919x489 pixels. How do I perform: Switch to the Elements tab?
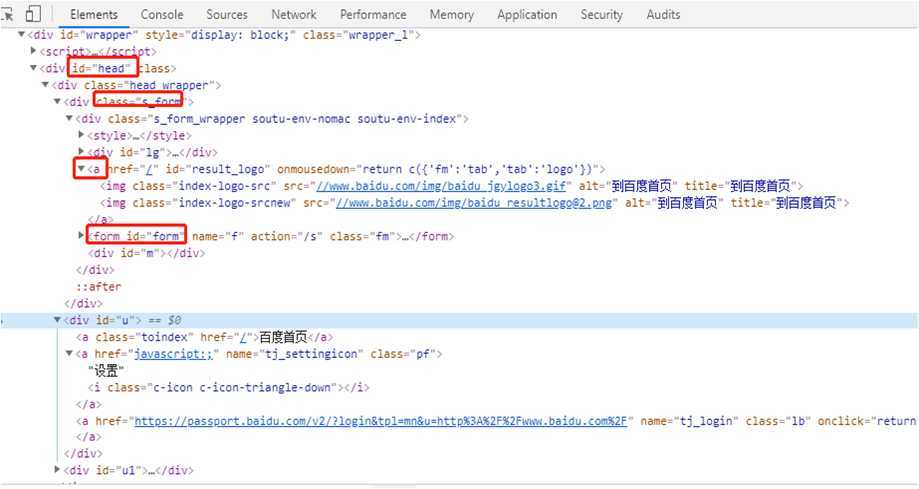click(x=94, y=15)
